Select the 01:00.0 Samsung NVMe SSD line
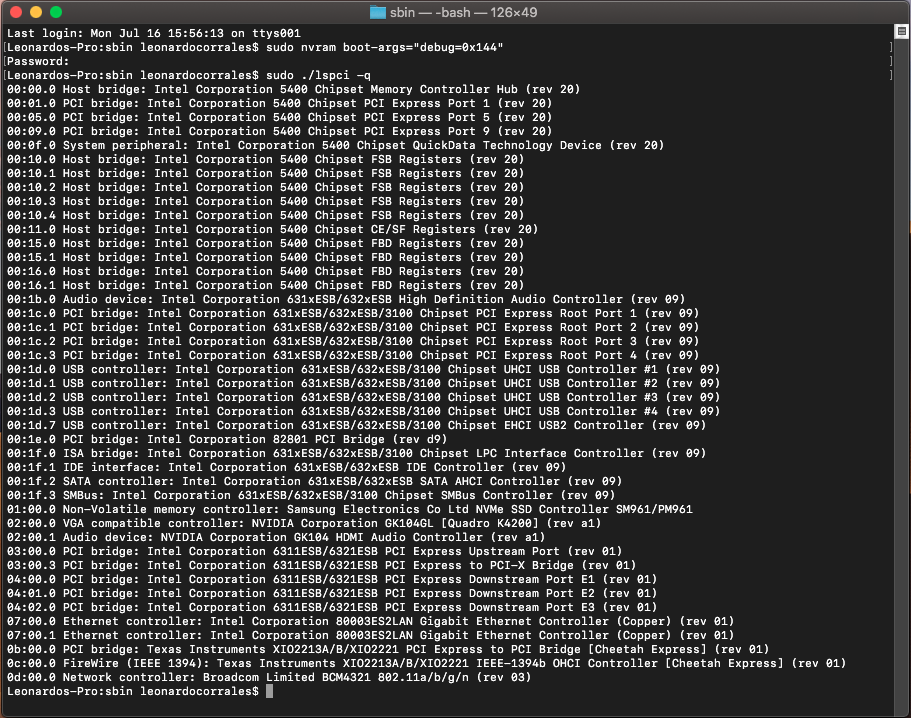Screen dimensions: 911x718 coord(350,509)
